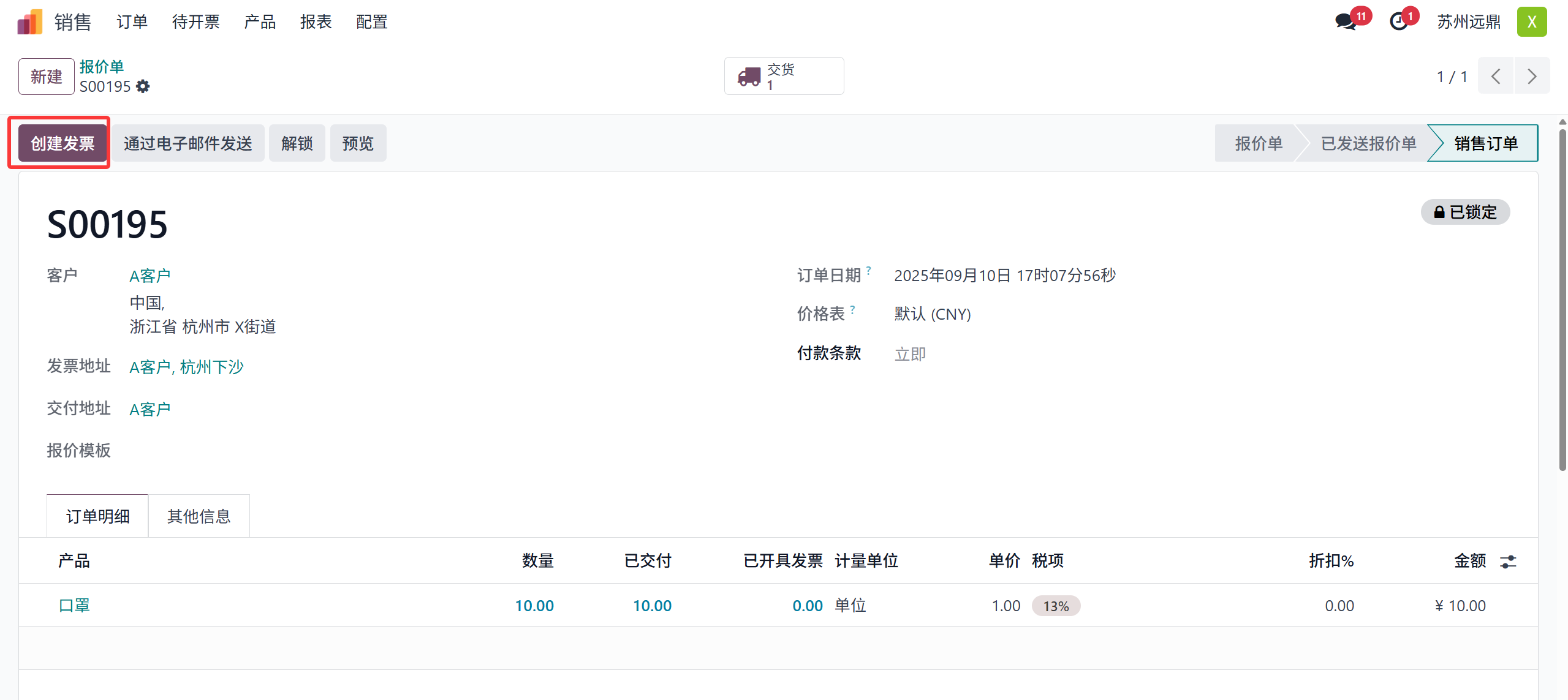
Task: Open the 待开票 menu
Action: click(x=196, y=22)
